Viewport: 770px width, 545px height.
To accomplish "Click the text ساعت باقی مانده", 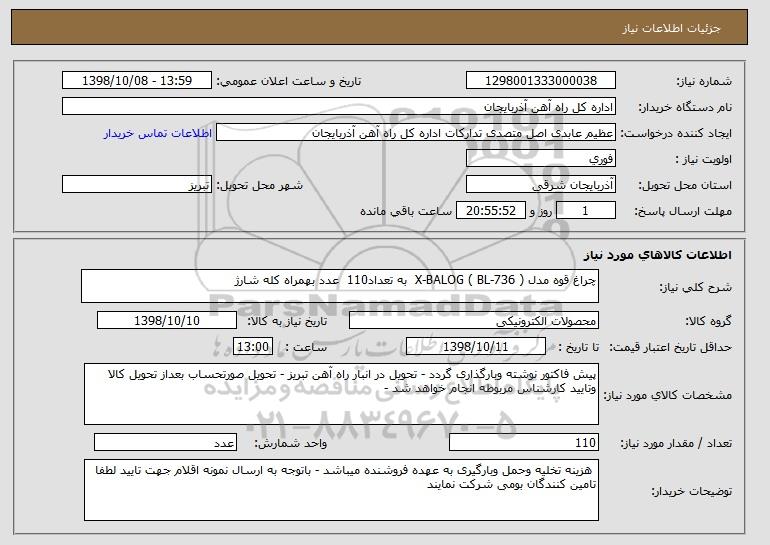I will (406, 212).
